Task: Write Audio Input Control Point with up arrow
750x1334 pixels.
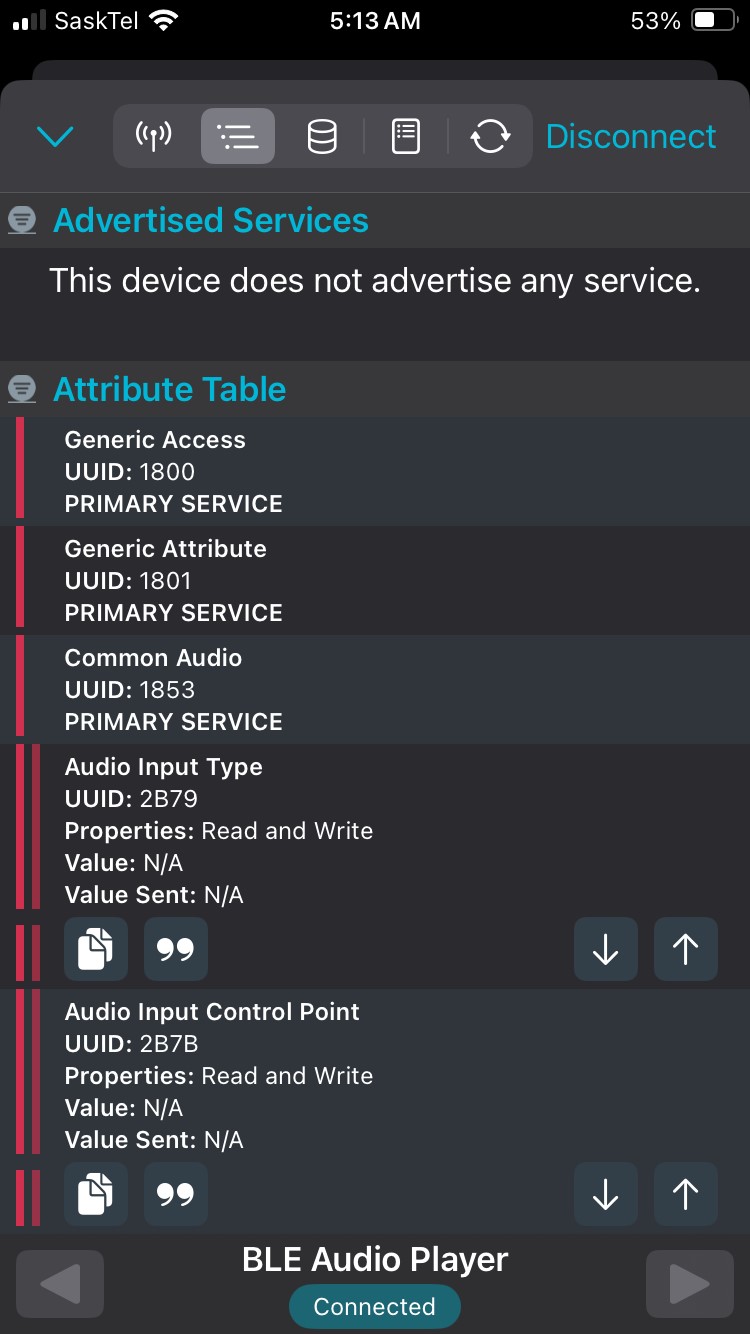Action: pos(685,1193)
